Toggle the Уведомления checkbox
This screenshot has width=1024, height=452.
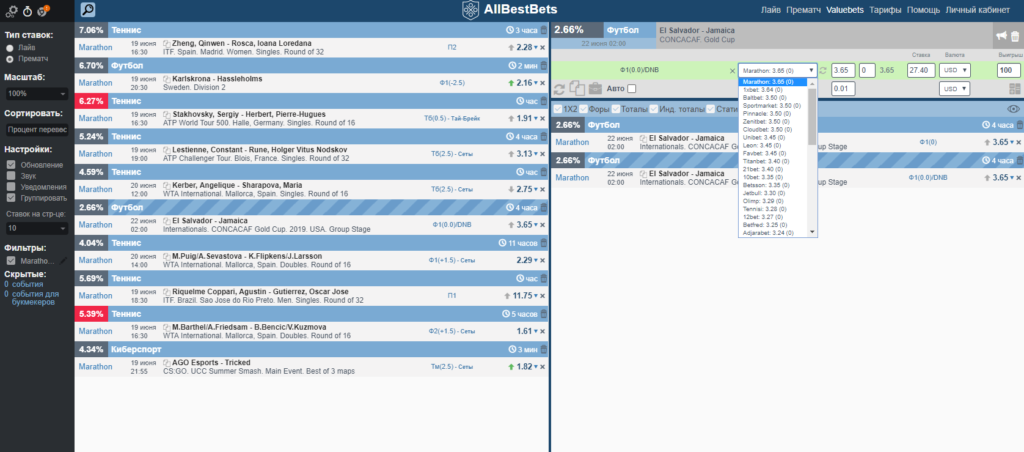tap(10, 187)
